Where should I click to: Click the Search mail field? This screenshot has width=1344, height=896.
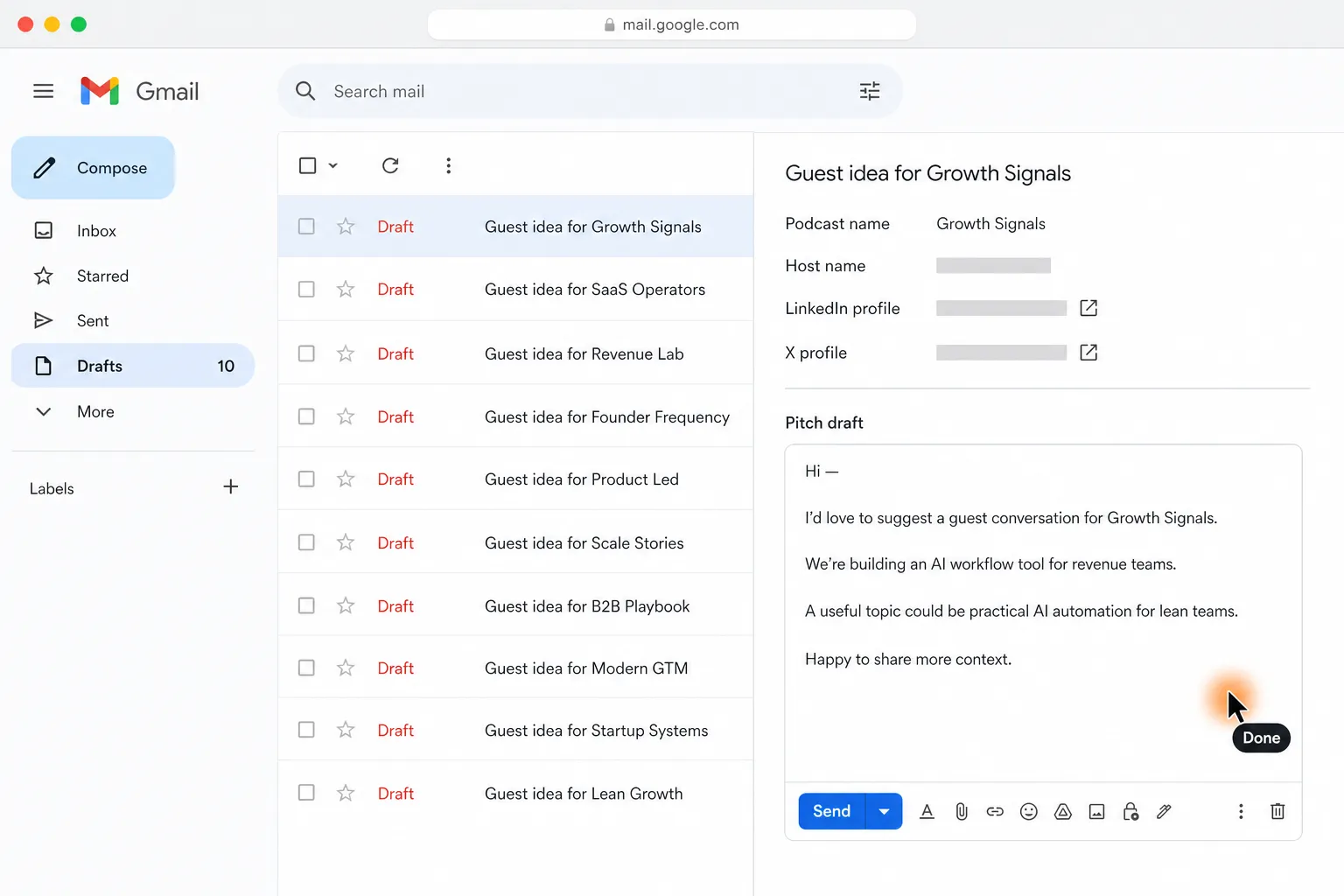click(590, 91)
